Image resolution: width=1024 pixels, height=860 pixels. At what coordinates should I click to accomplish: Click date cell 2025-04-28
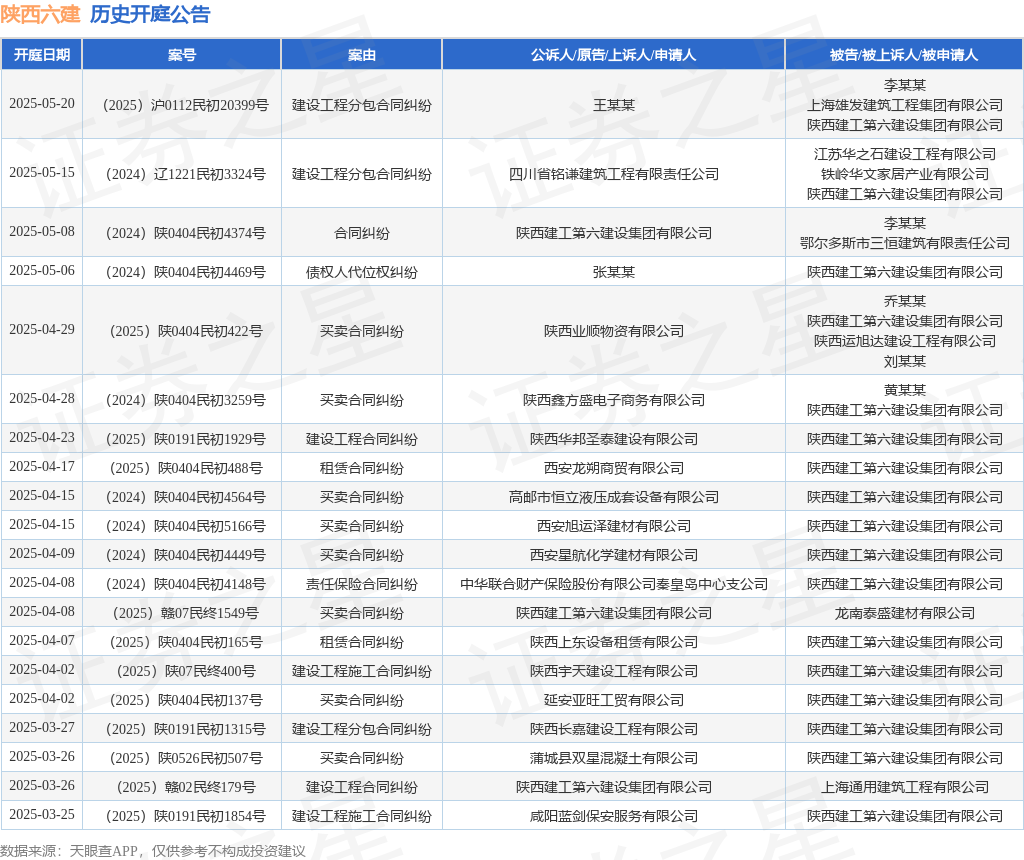click(x=42, y=399)
